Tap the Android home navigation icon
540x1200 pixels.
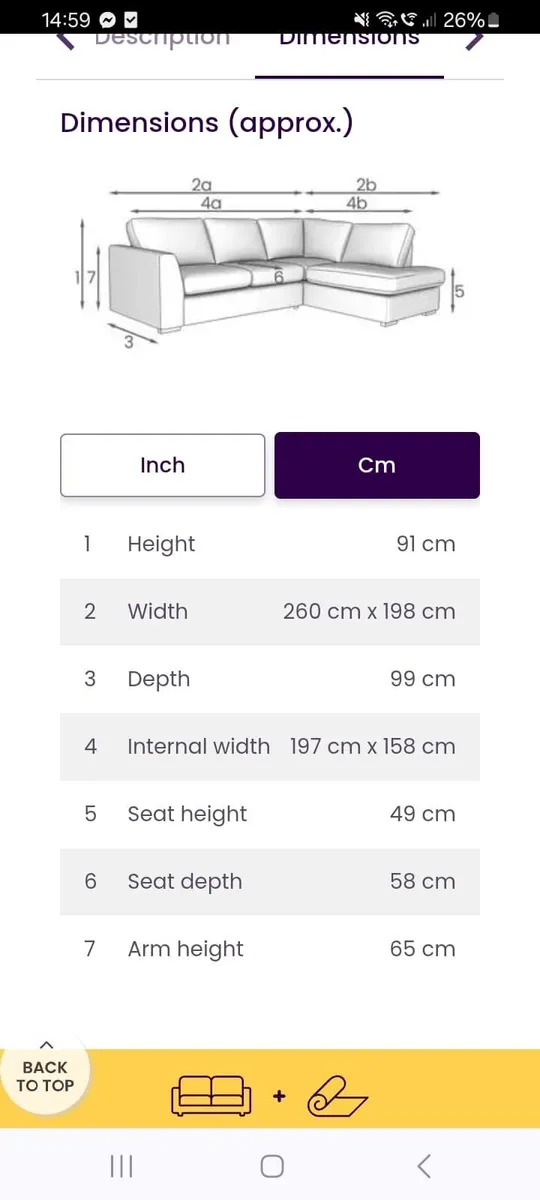point(271,1166)
